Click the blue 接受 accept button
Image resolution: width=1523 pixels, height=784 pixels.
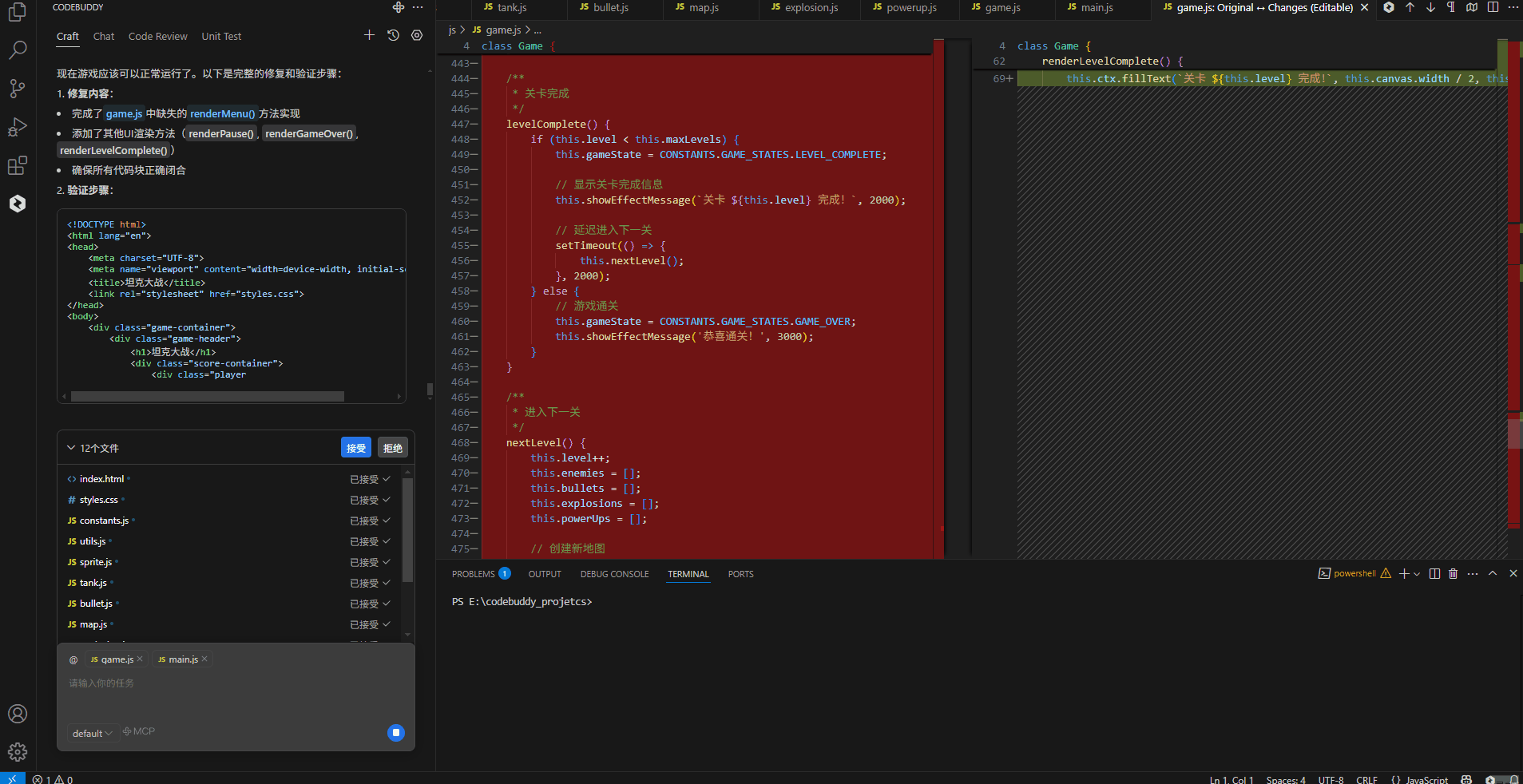click(355, 448)
